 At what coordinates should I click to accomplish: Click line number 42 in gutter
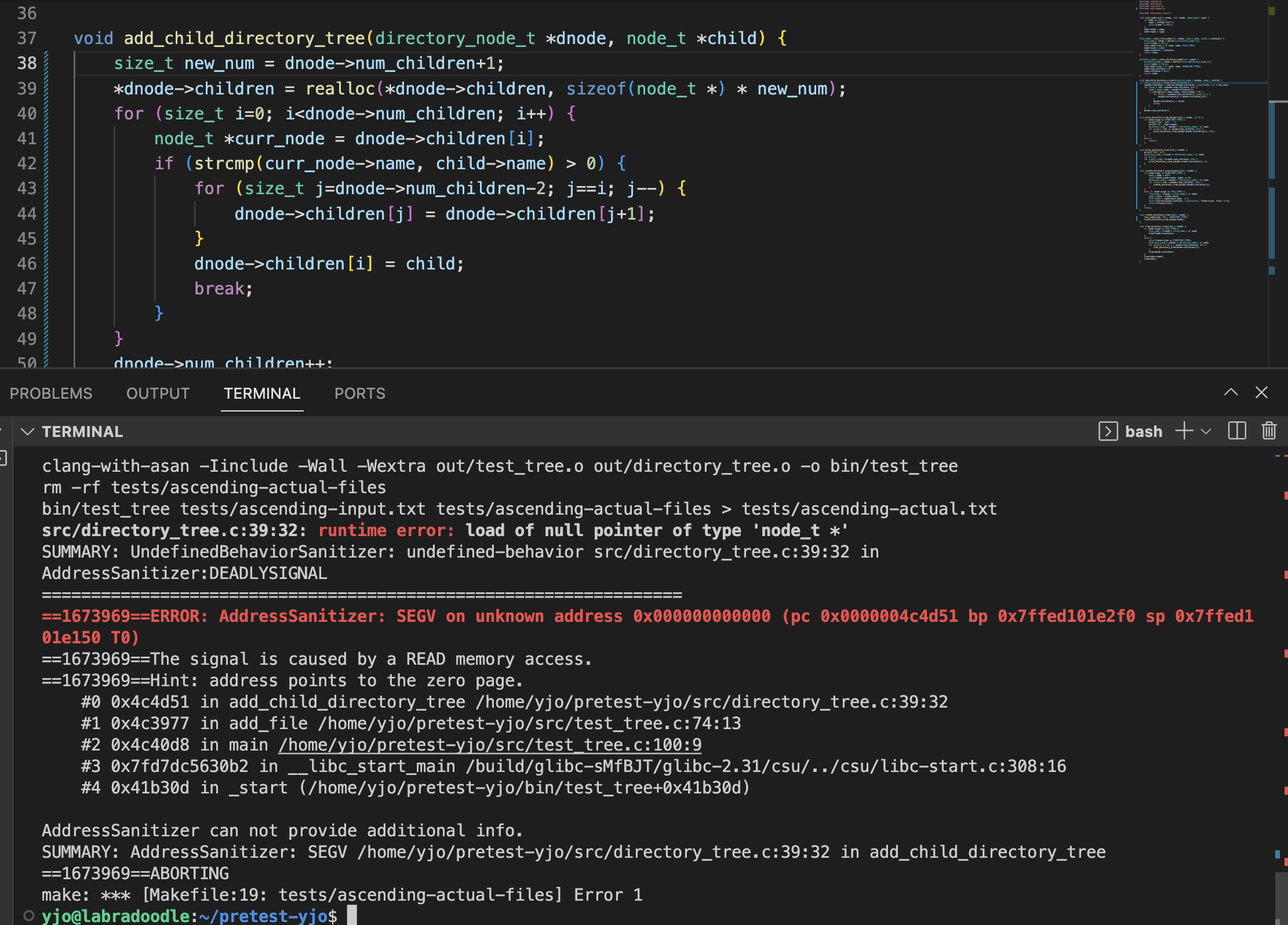27,163
